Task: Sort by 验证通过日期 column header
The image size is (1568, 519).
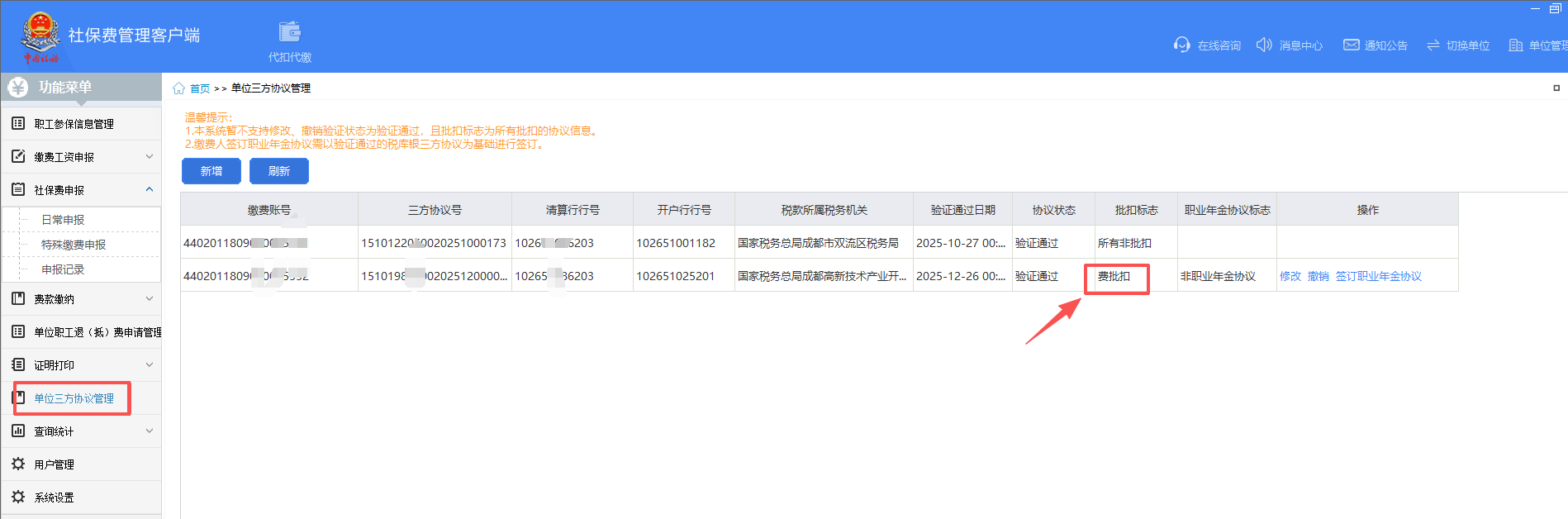Action: (x=962, y=210)
